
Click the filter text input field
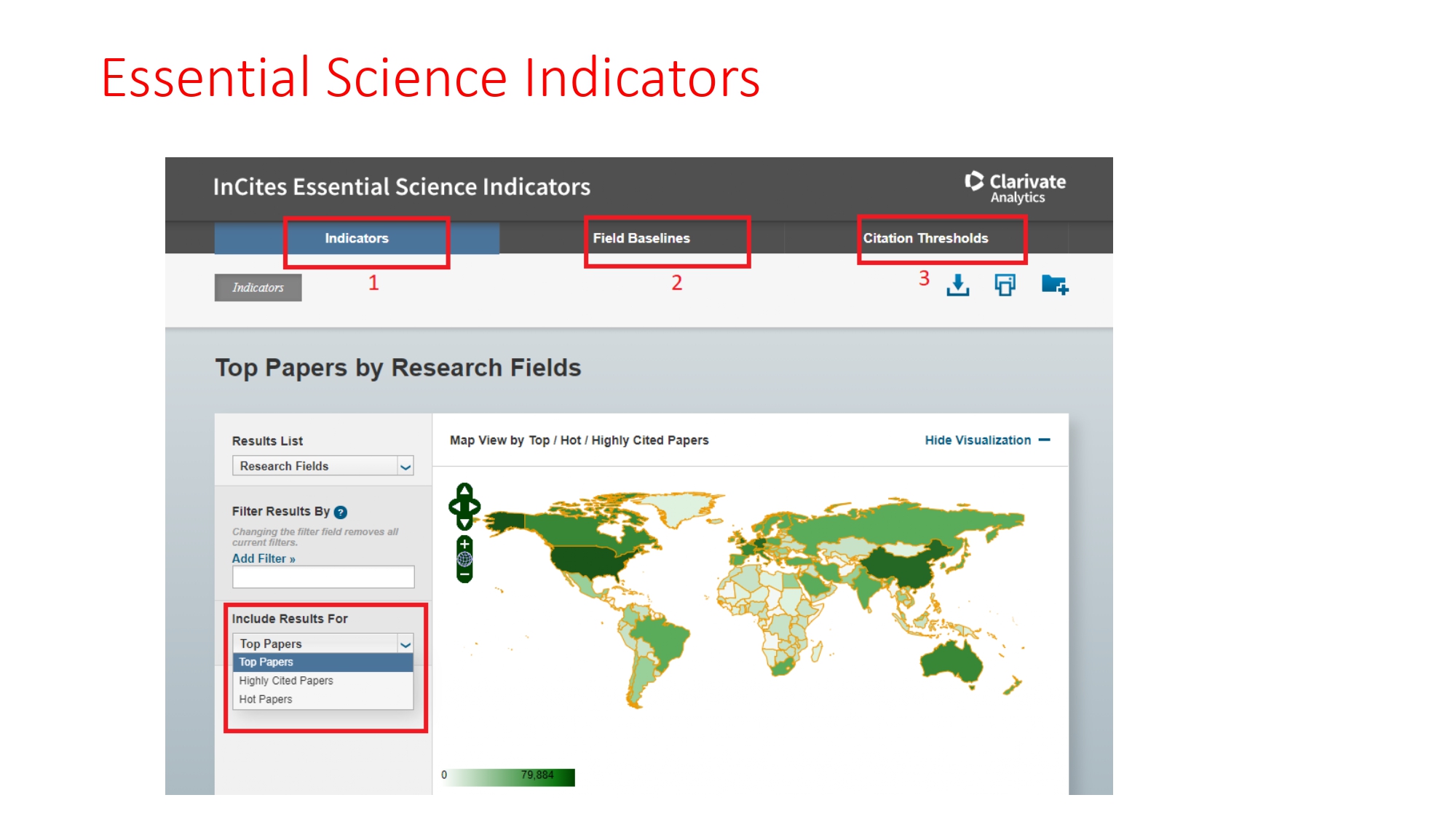coord(323,577)
